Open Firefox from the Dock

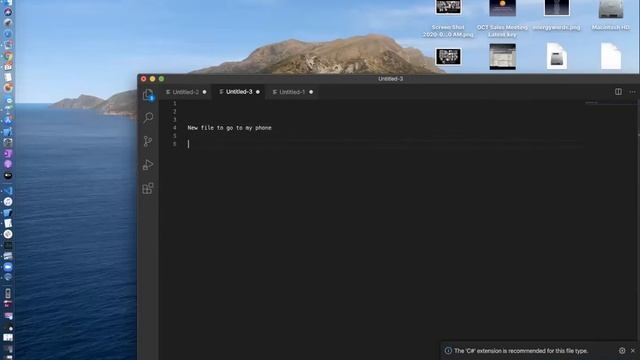pos(8,88)
